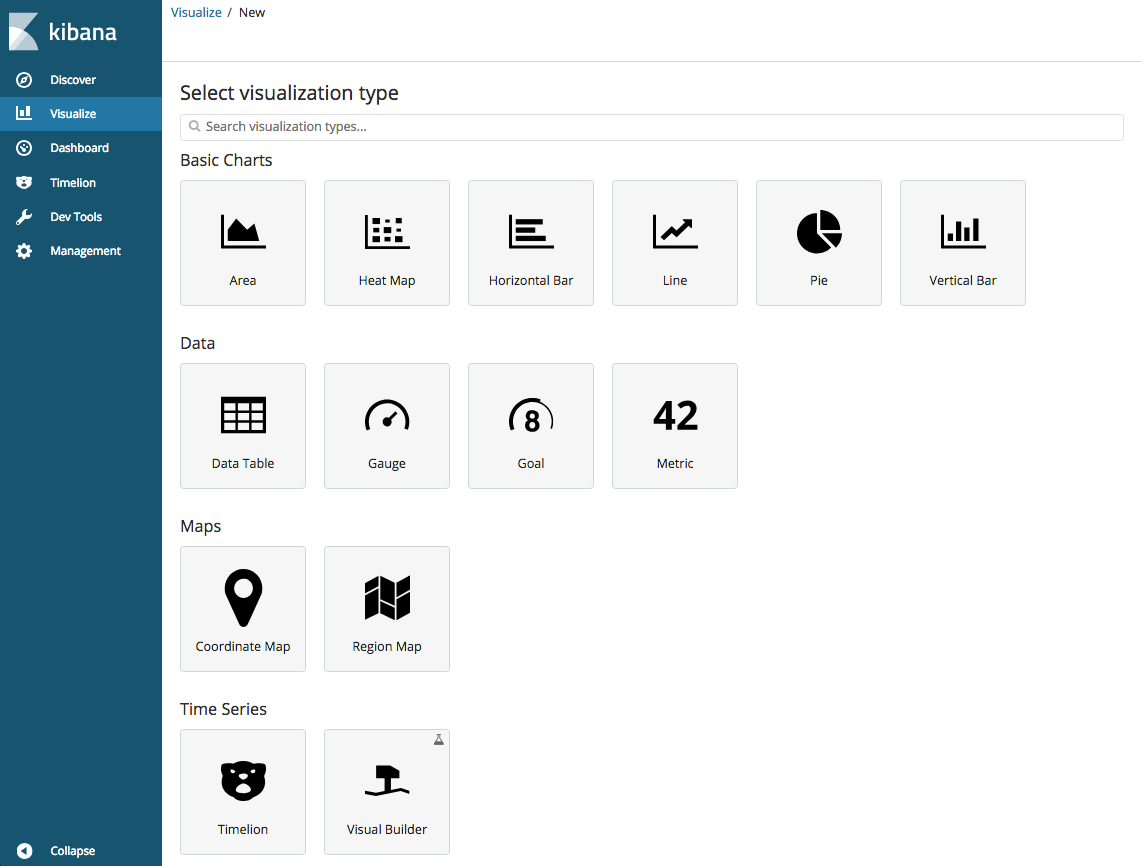The height and width of the screenshot is (866, 1141).
Task: Click the Timelion bear sidebar icon
Action: (x=24, y=183)
